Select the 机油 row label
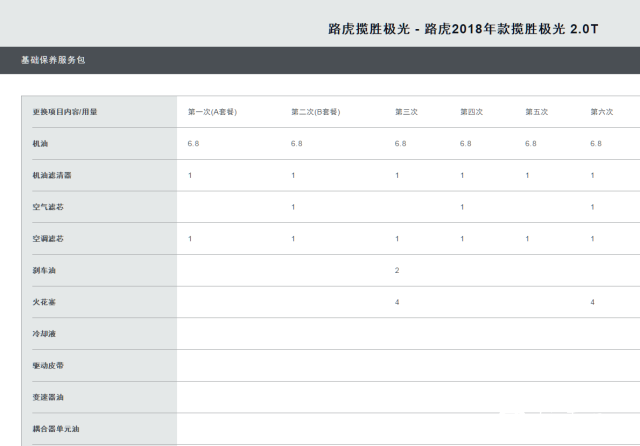 pos(41,144)
